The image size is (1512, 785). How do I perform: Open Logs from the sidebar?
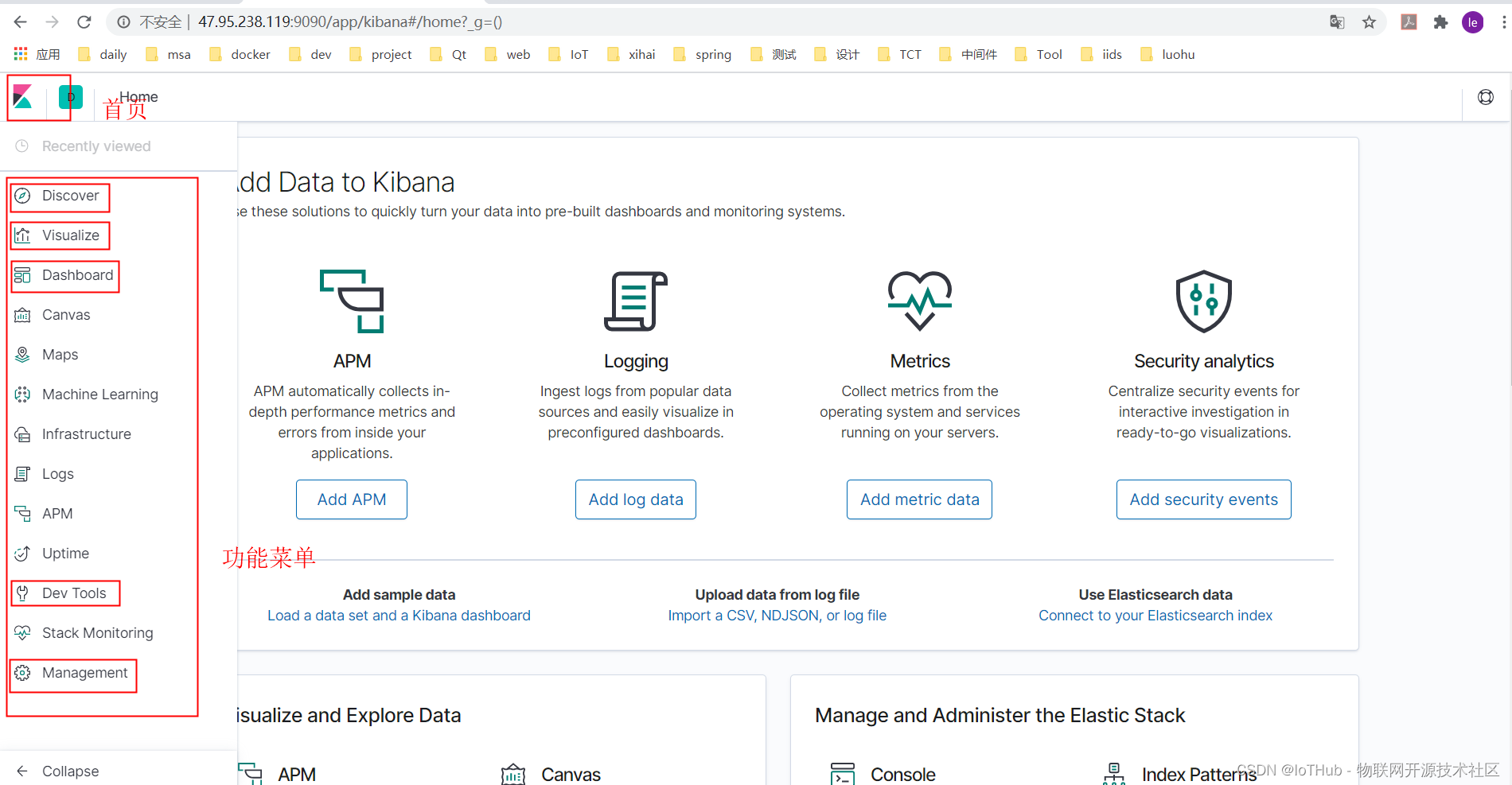58,474
